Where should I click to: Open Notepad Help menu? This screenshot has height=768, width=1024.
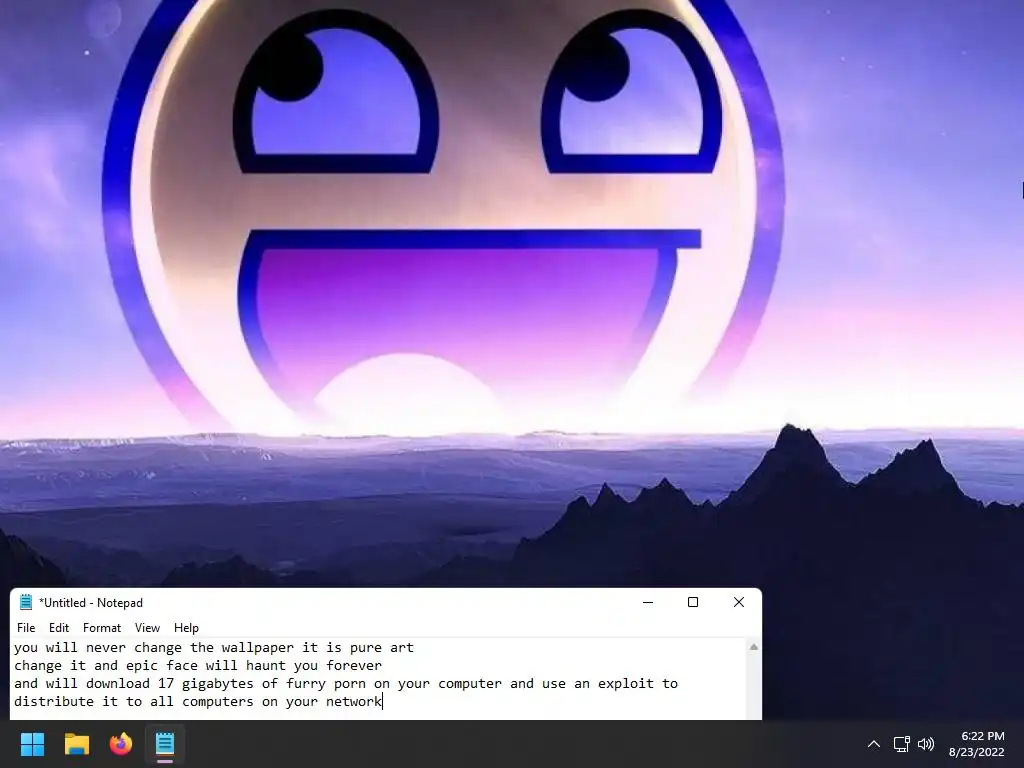click(x=186, y=628)
